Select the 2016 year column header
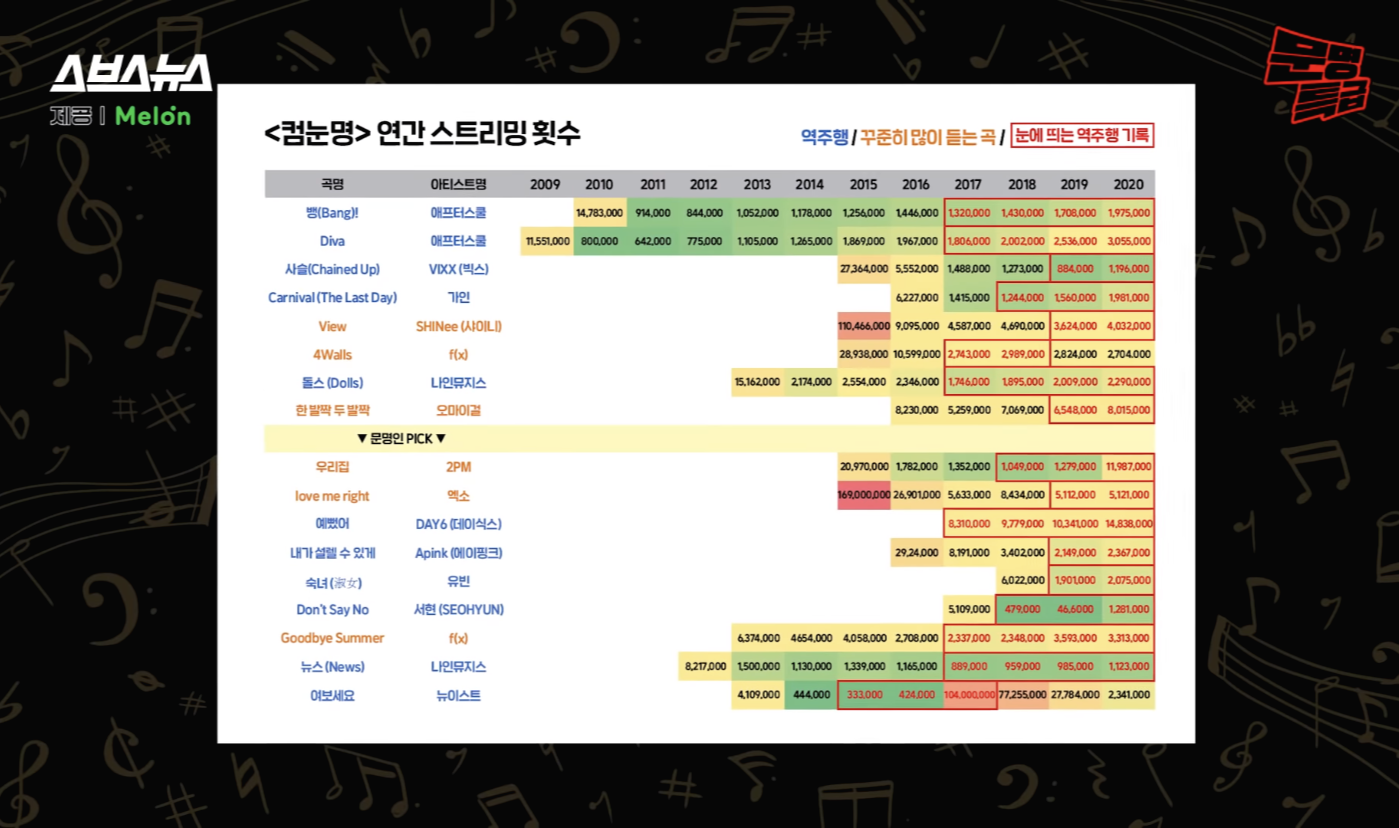This screenshot has height=828, width=1399. click(915, 185)
